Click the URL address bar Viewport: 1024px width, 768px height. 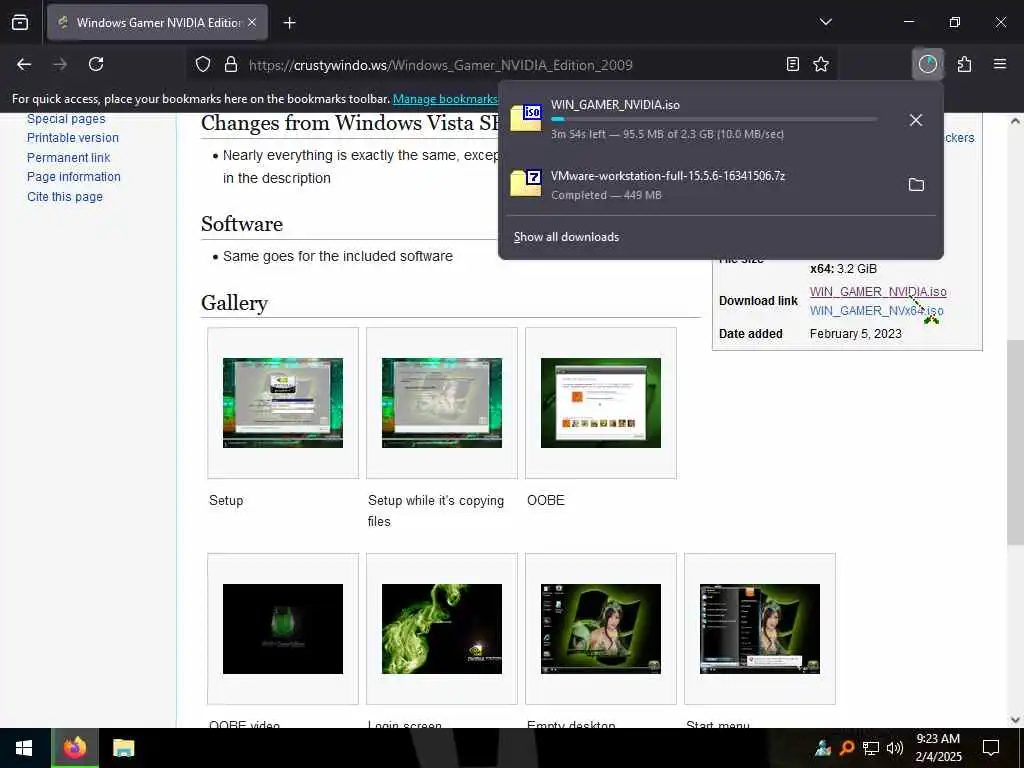point(509,65)
